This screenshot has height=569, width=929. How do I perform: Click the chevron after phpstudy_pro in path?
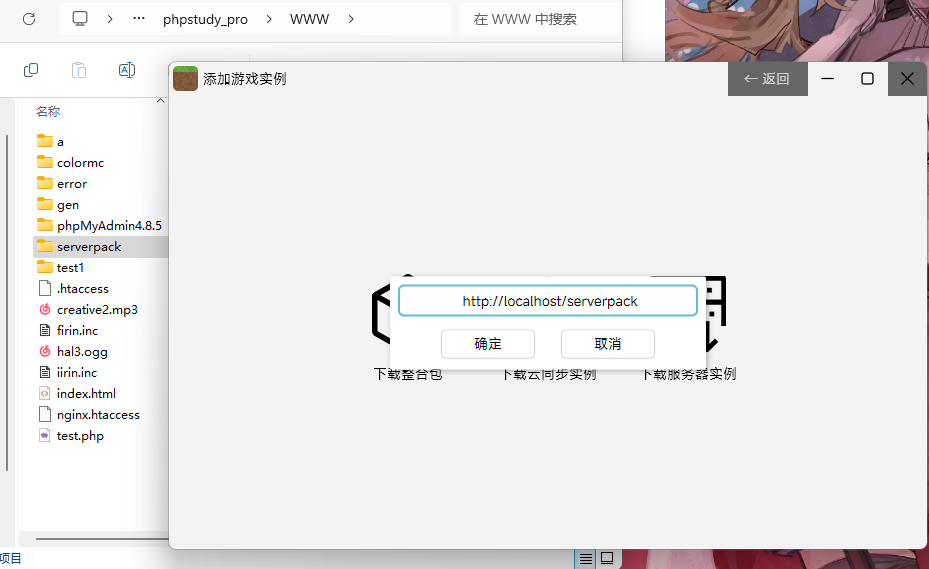pyautogui.click(x=269, y=19)
